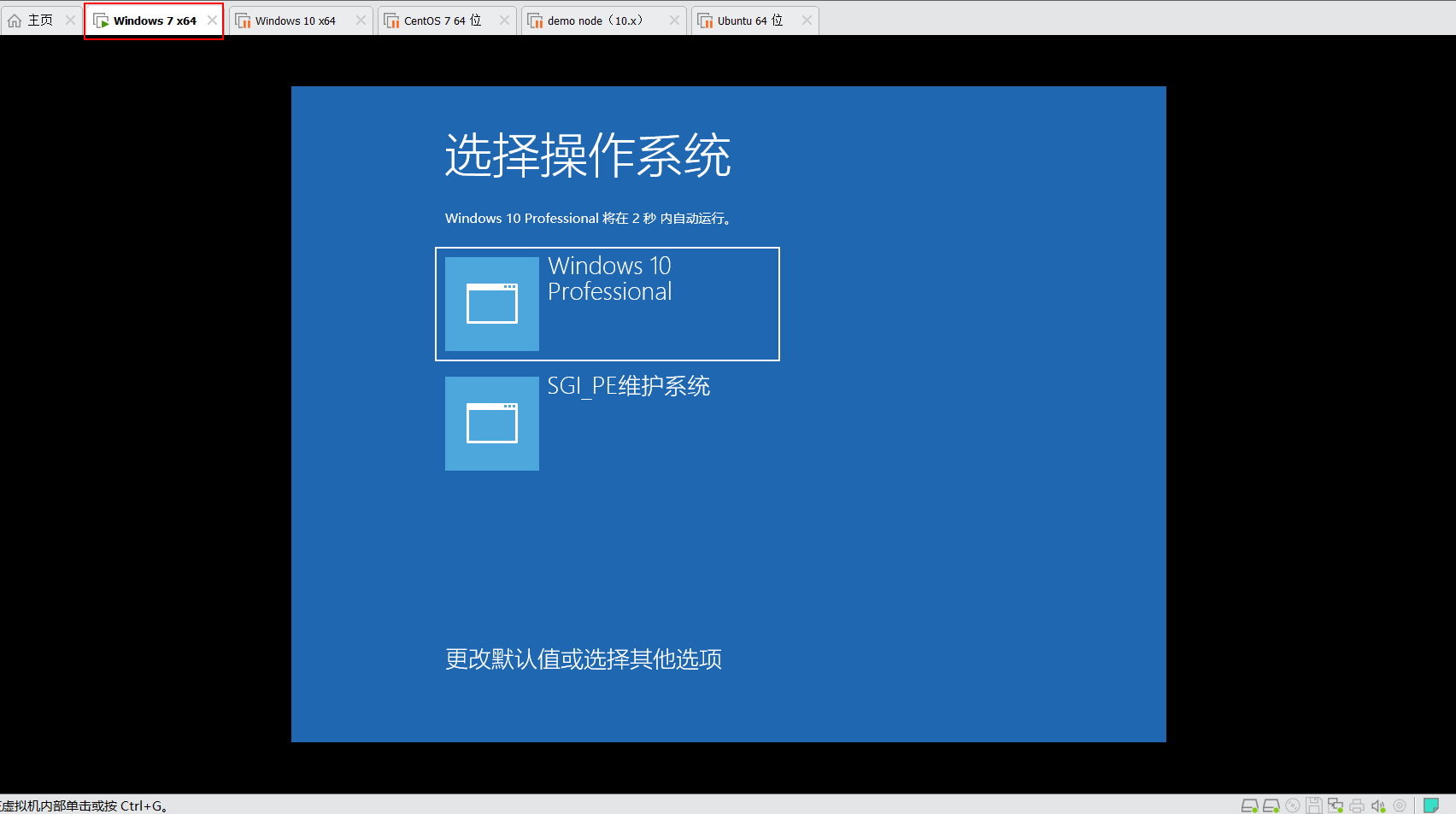Click the sound card speaker icon

tap(1378, 805)
